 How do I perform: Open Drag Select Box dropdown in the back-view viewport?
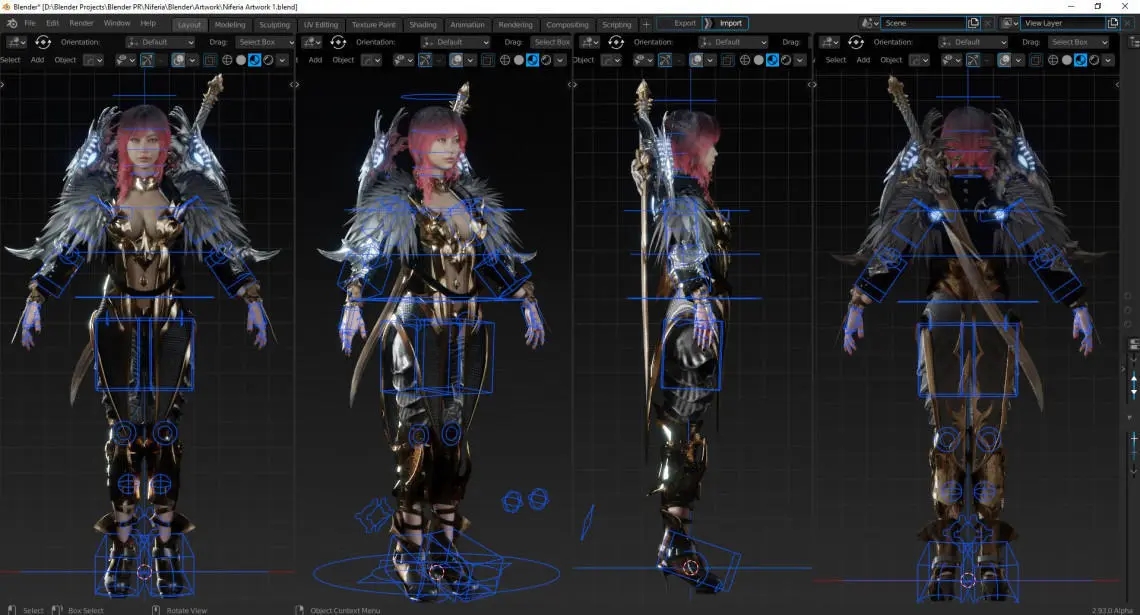(1078, 42)
